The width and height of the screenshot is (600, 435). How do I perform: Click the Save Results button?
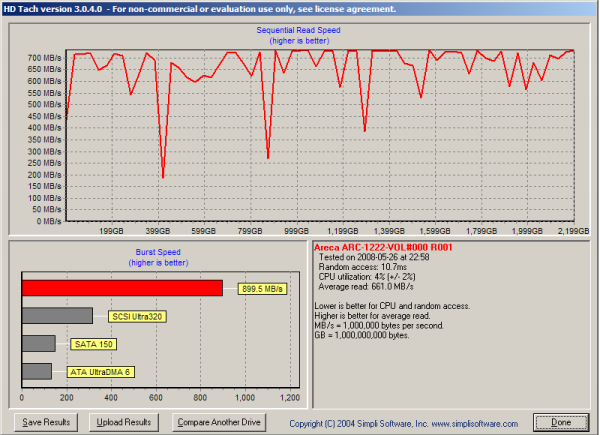point(46,422)
